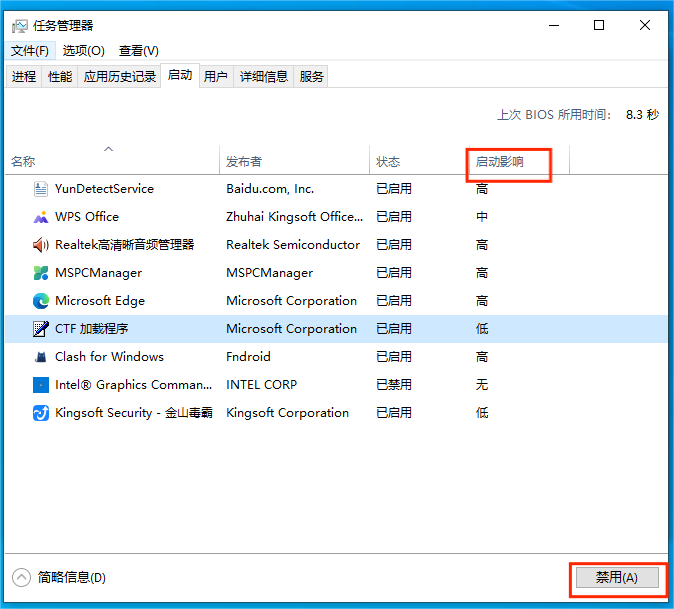
Task: Click the Intel Graphics Command icon
Action: tap(41, 385)
